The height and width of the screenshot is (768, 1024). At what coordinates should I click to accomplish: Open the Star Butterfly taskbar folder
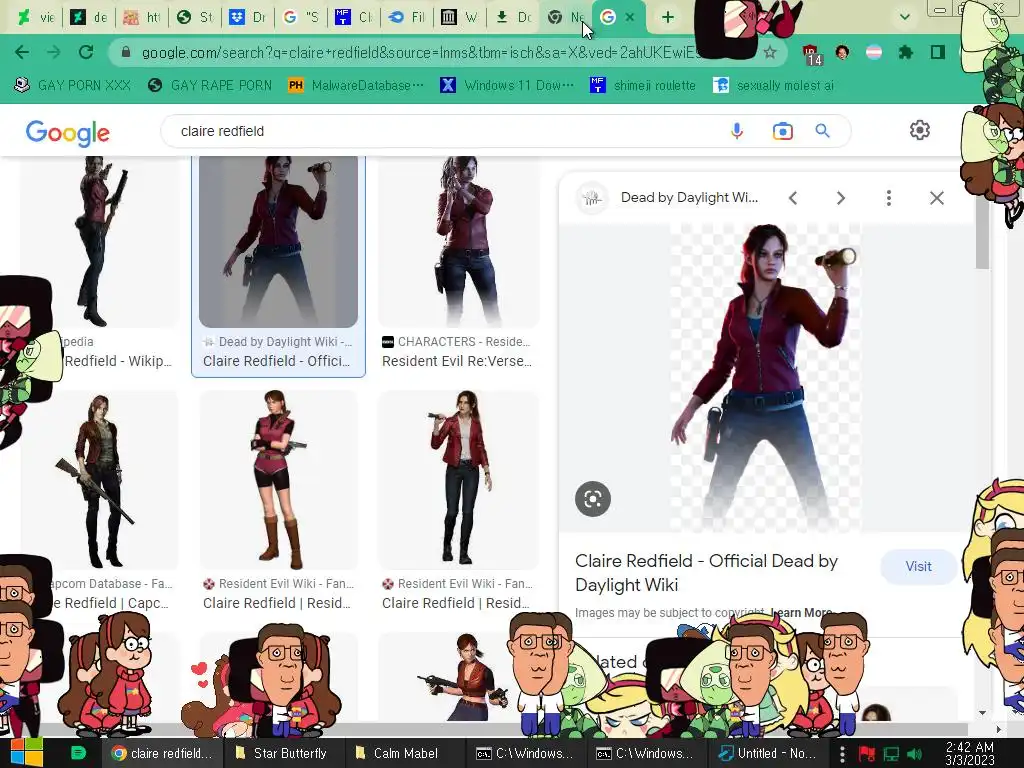[281, 753]
